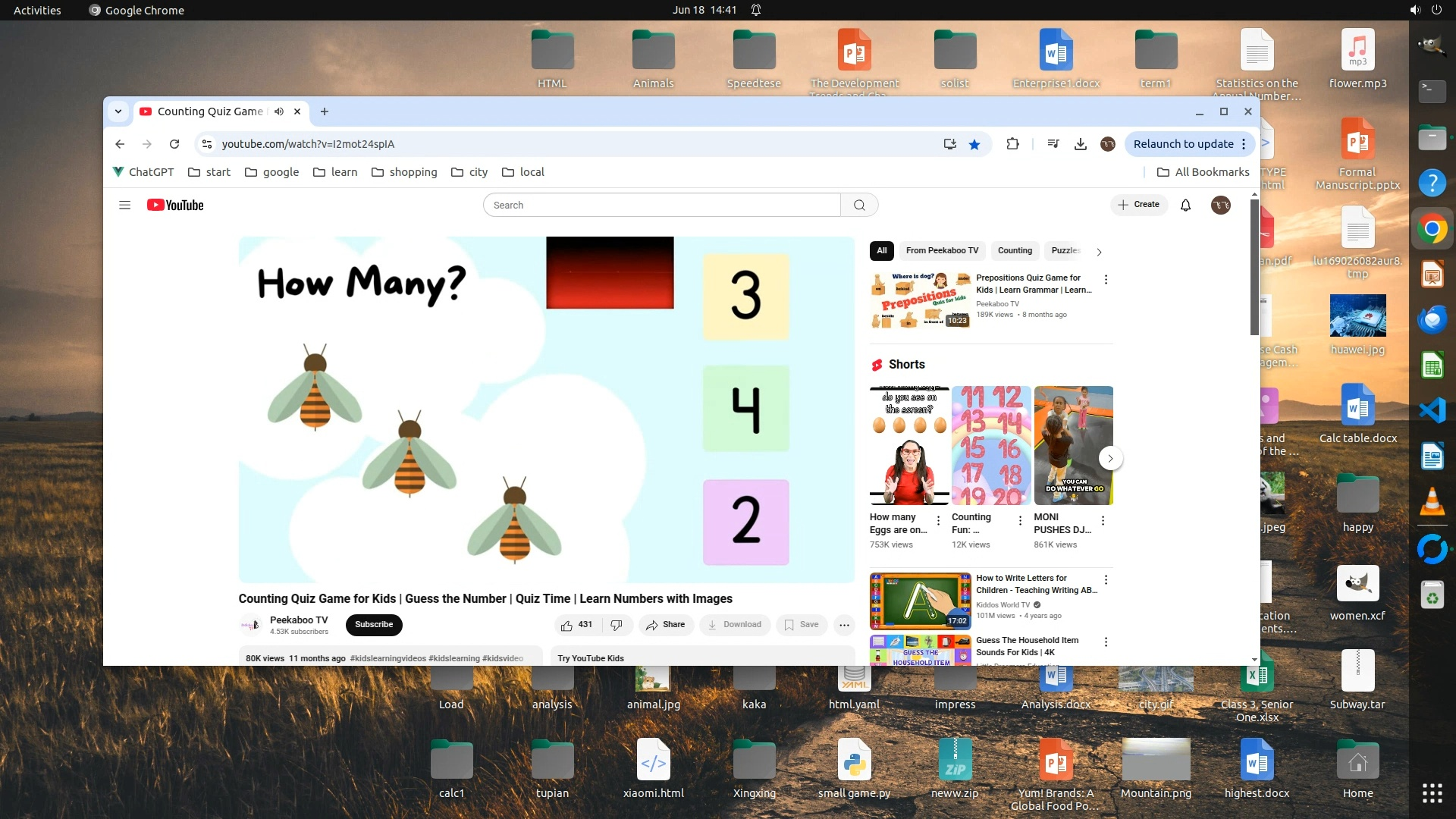Viewport: 1456px width, 819px height.
Task: Open tab search dropdown arrow
Action: [x=118, y=111]
